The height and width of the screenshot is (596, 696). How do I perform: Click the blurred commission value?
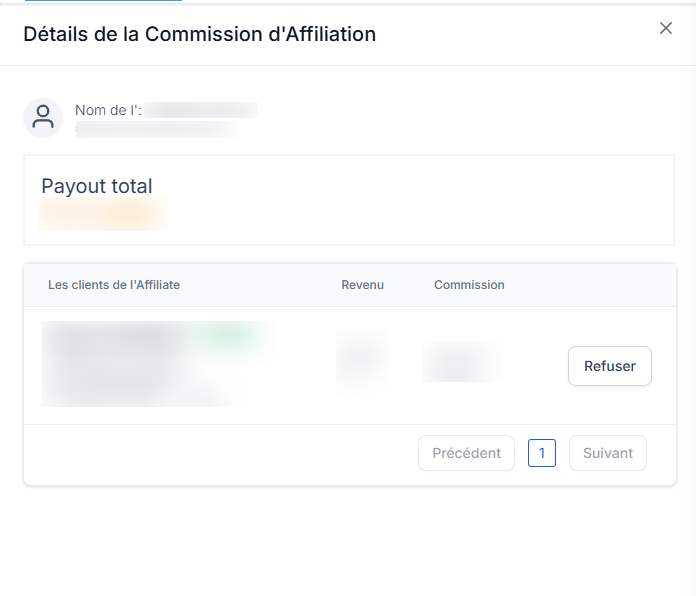coord(462,362)
